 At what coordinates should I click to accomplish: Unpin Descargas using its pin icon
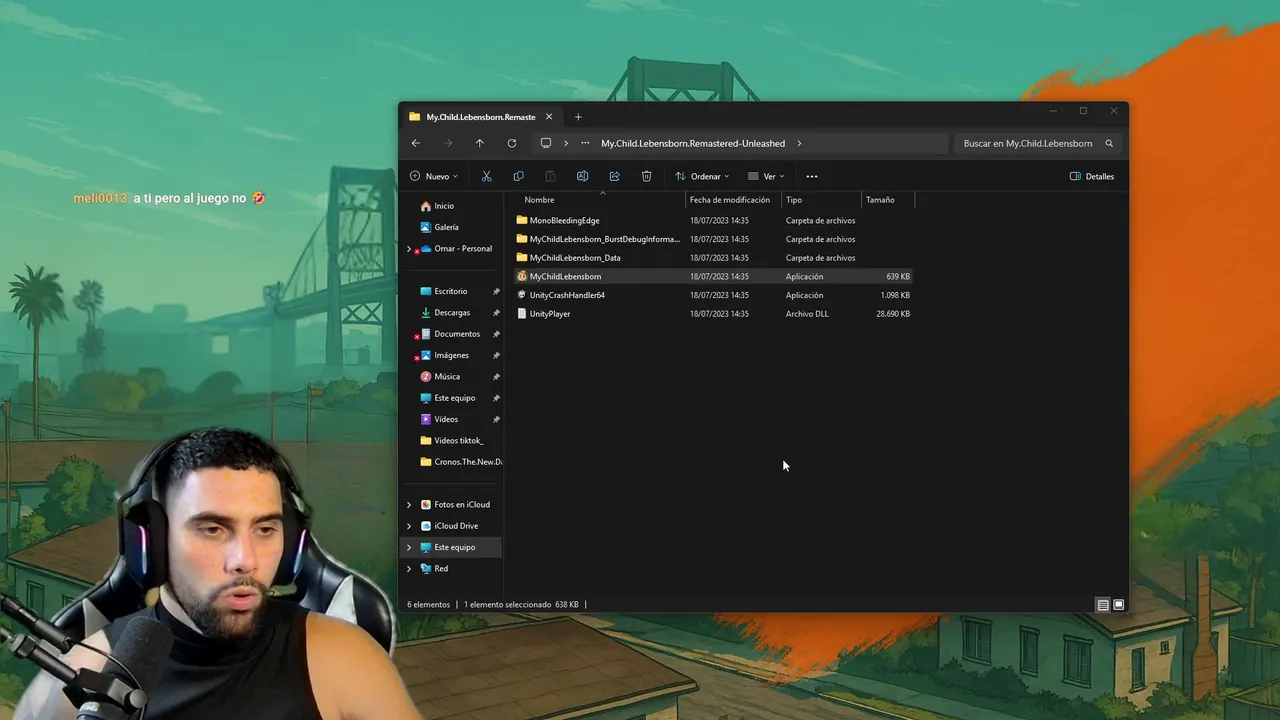click(x=496, y=313)
